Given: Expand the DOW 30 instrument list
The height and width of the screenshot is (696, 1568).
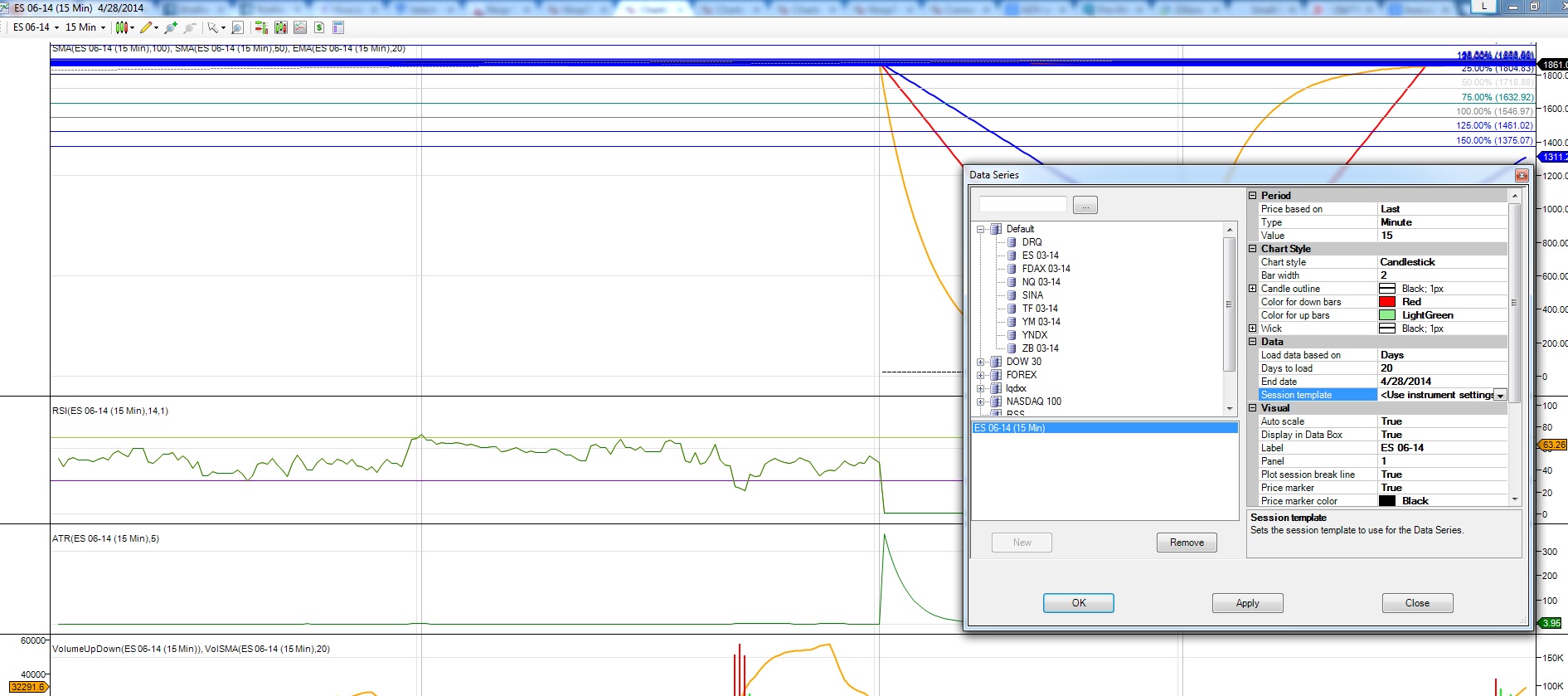Looking at the screenshot, I should tap(981, 362).
